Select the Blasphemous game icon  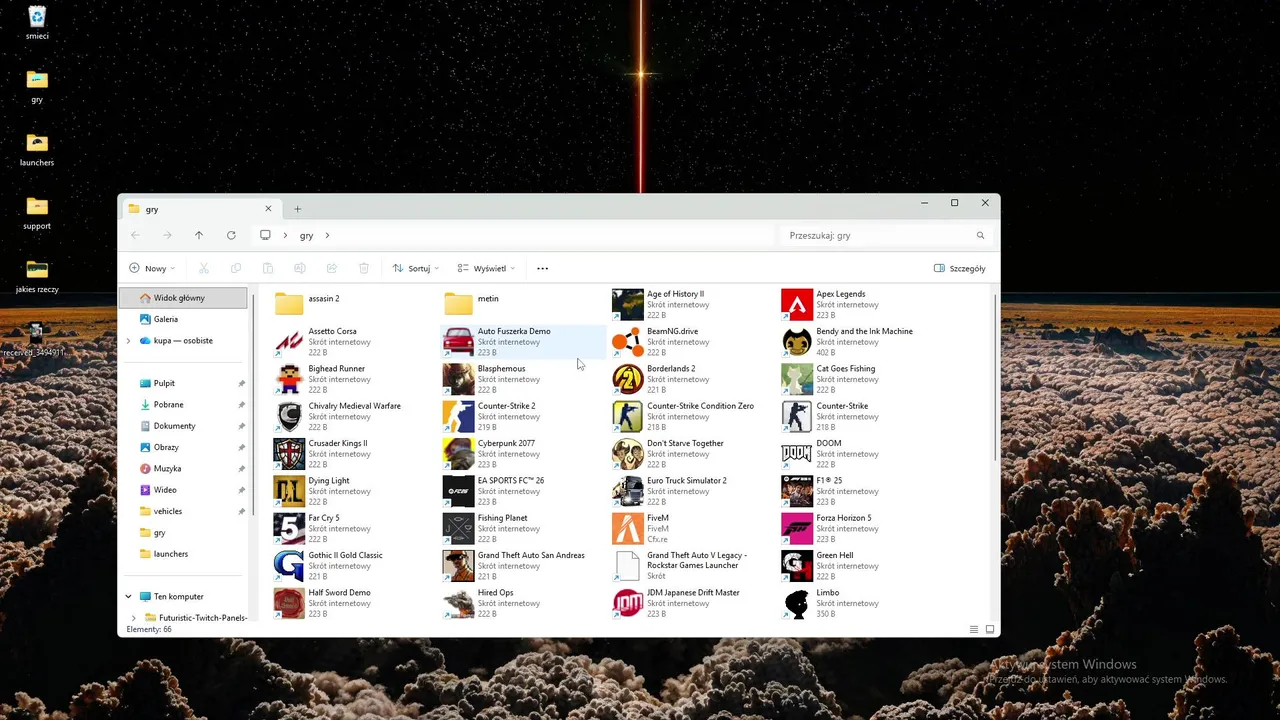[x=458, y=379]
